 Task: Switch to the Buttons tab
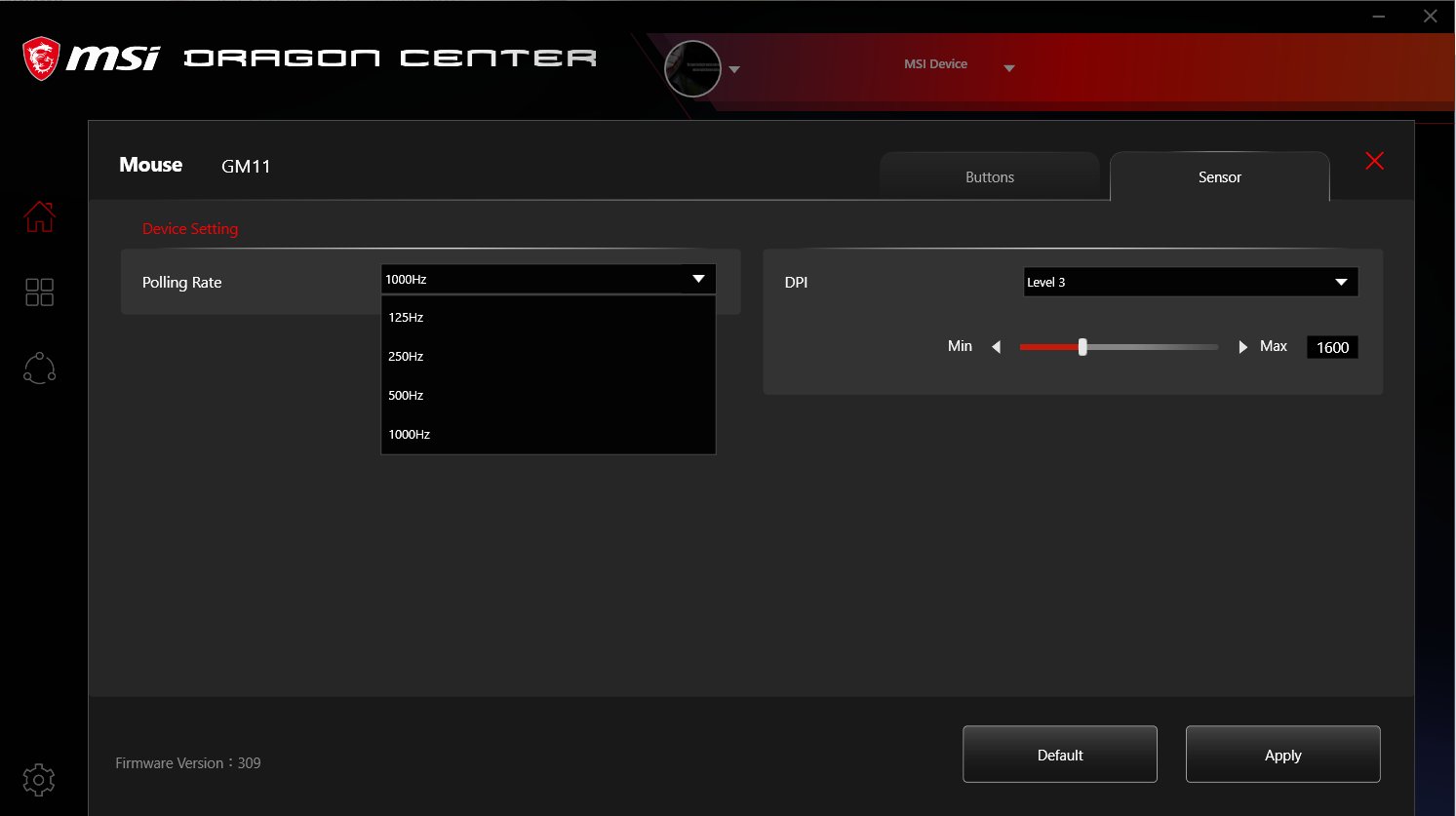989,176
